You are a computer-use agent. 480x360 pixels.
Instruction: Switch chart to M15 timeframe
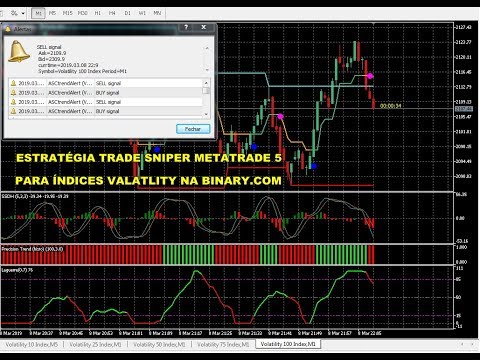click(68, 13)
